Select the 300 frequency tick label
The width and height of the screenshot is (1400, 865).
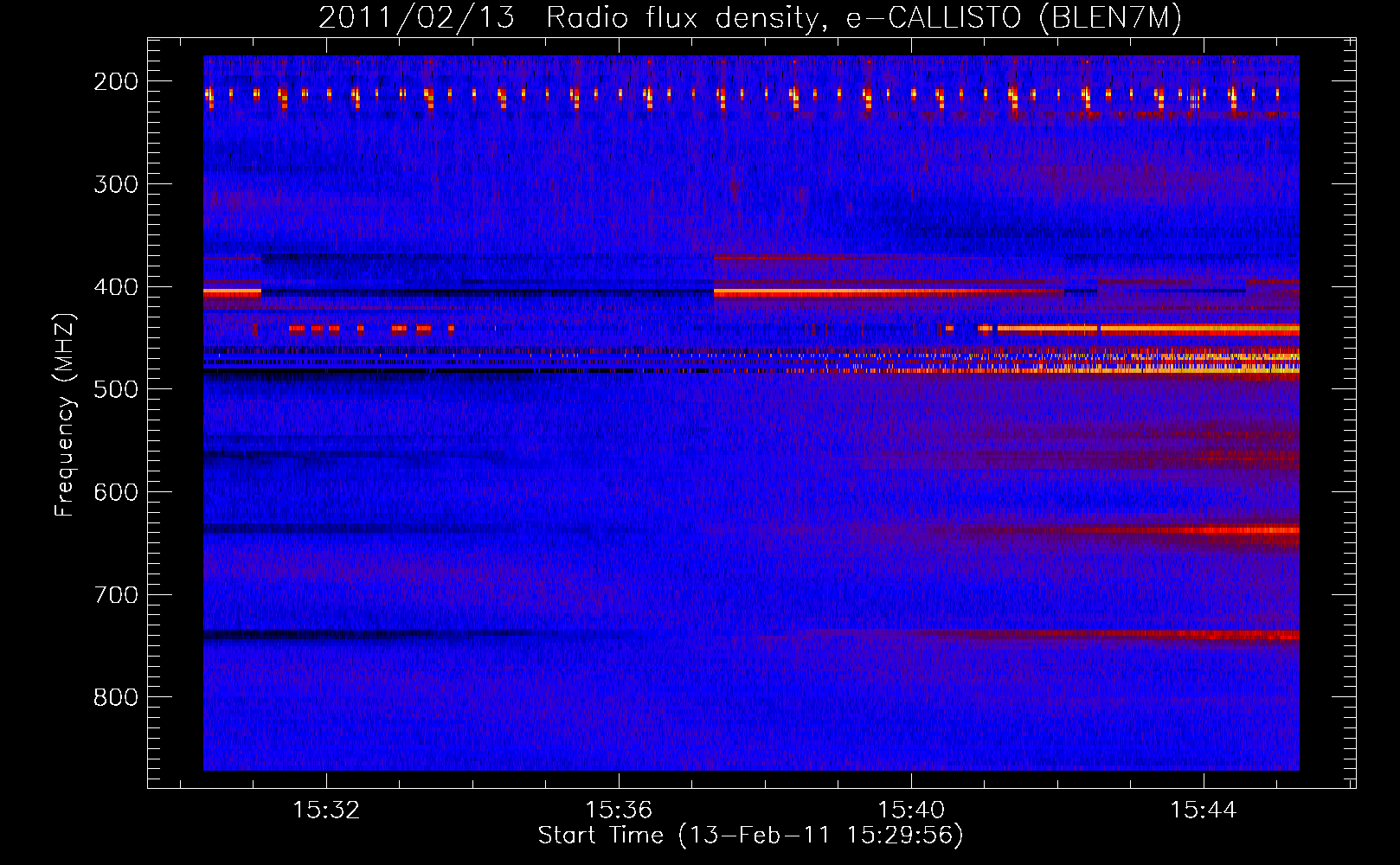tap(116, 184)
